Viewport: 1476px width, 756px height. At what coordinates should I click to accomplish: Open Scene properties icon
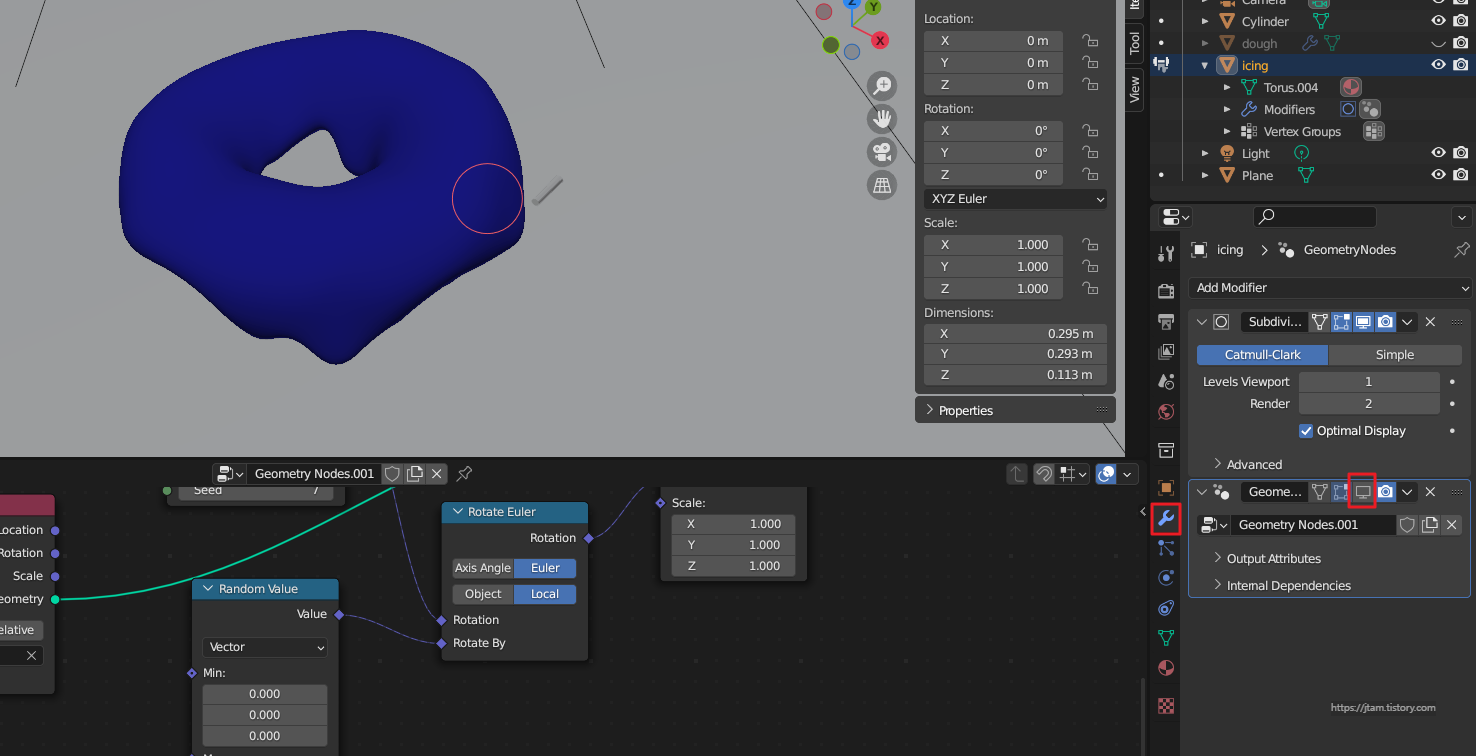coord(1165,381)
